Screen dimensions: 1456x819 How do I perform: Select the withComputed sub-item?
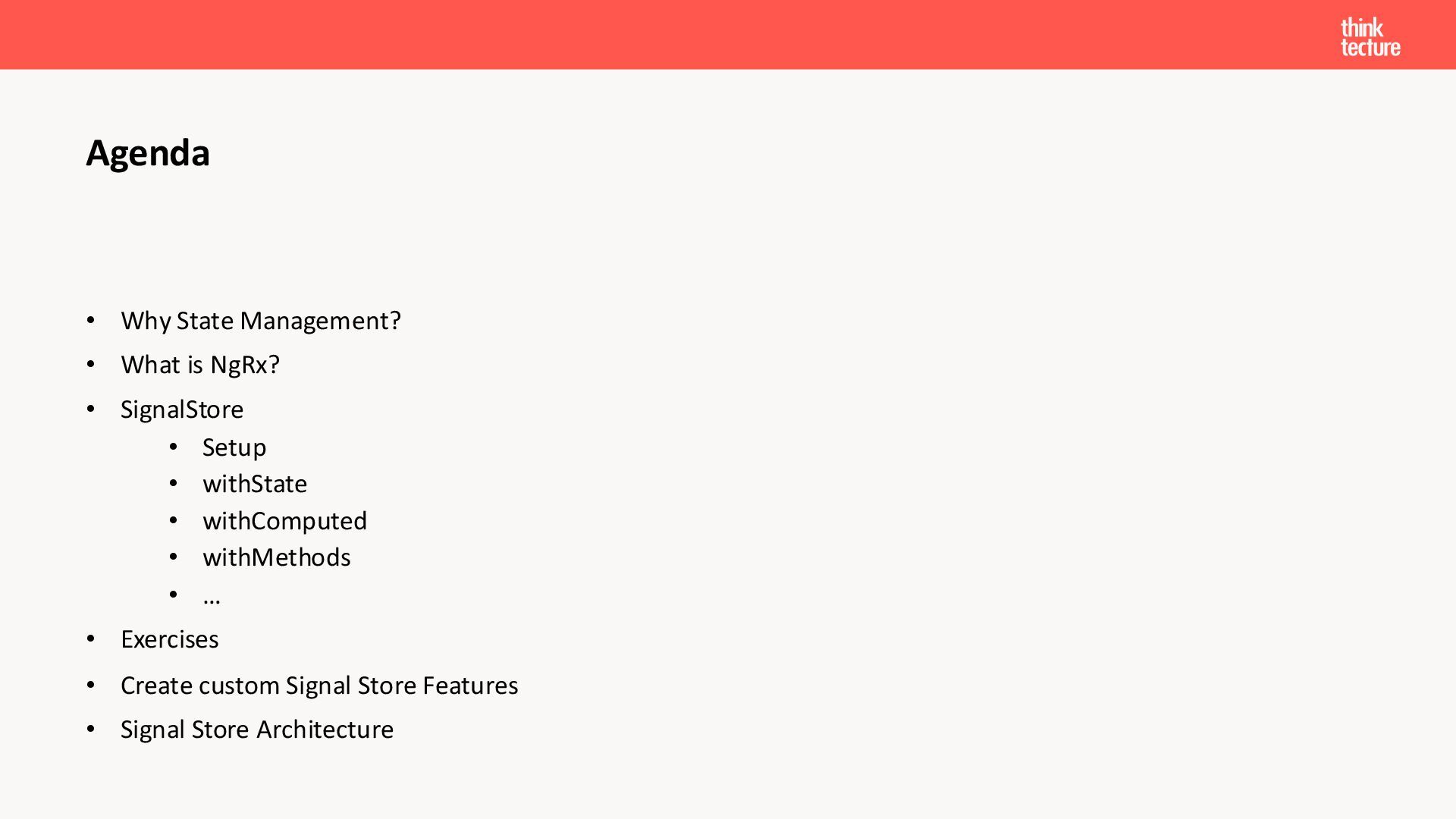point(284,521)
